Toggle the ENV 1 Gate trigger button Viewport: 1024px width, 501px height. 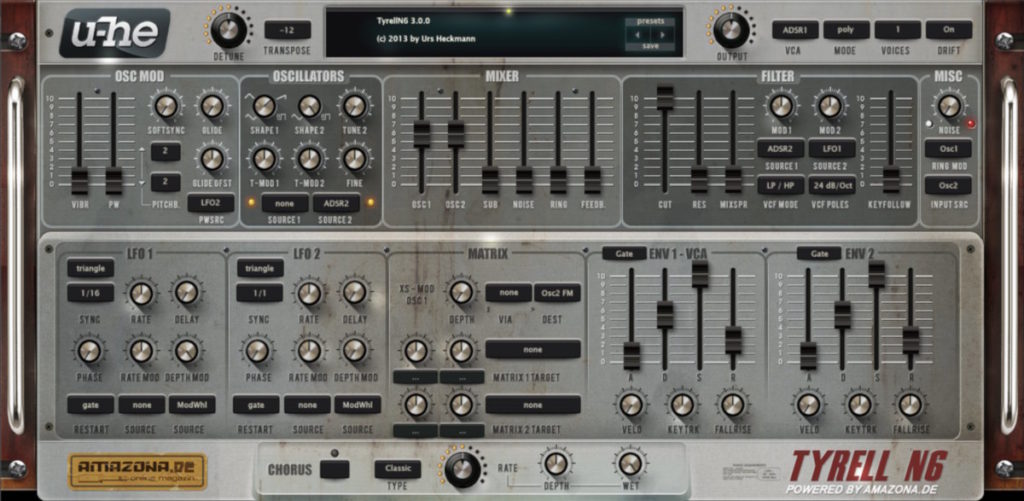[x=624, y=253]
